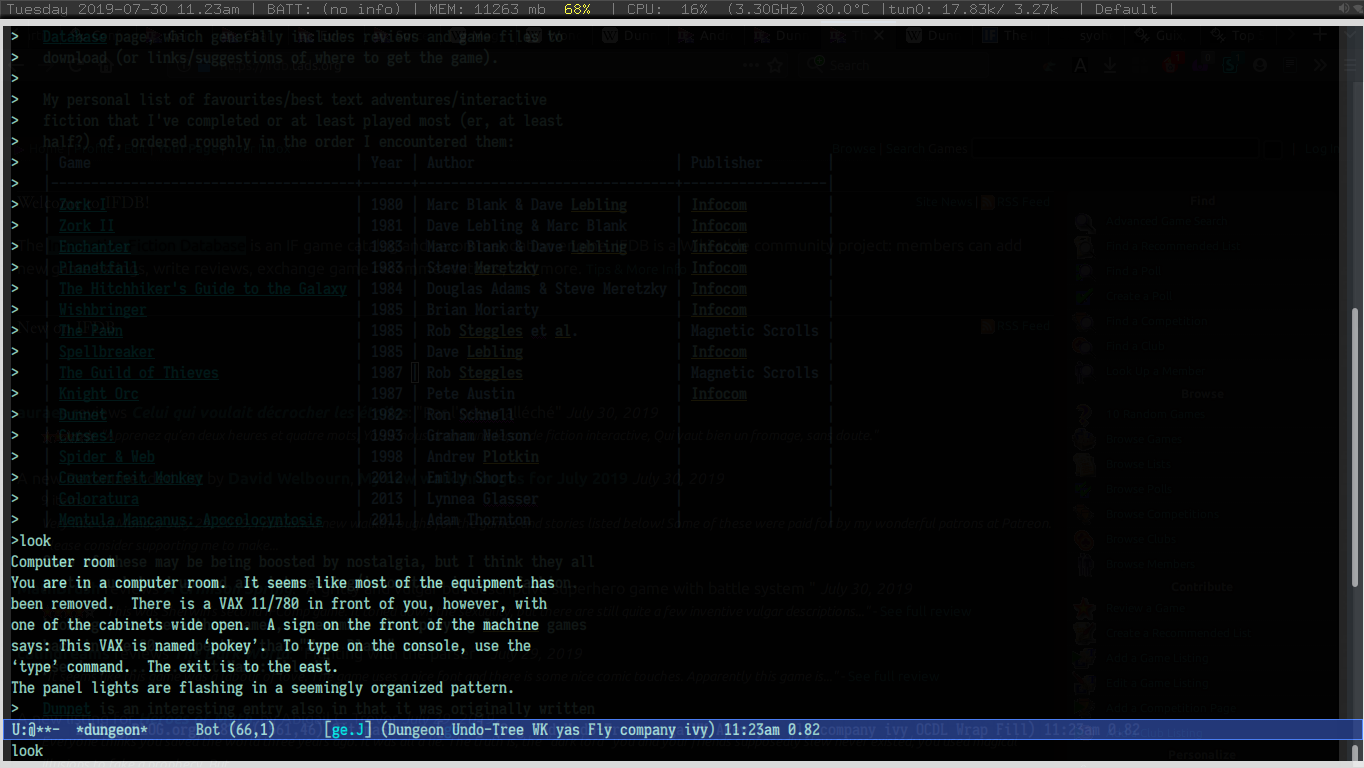Viewport: 1364px width, 768px height.
Task: Follow the Coloratura link
Action: pos(99,498)
